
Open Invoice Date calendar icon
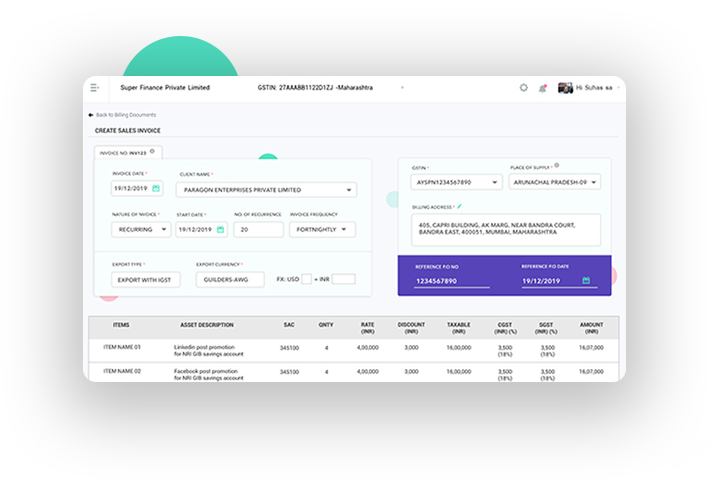[155, 188]
